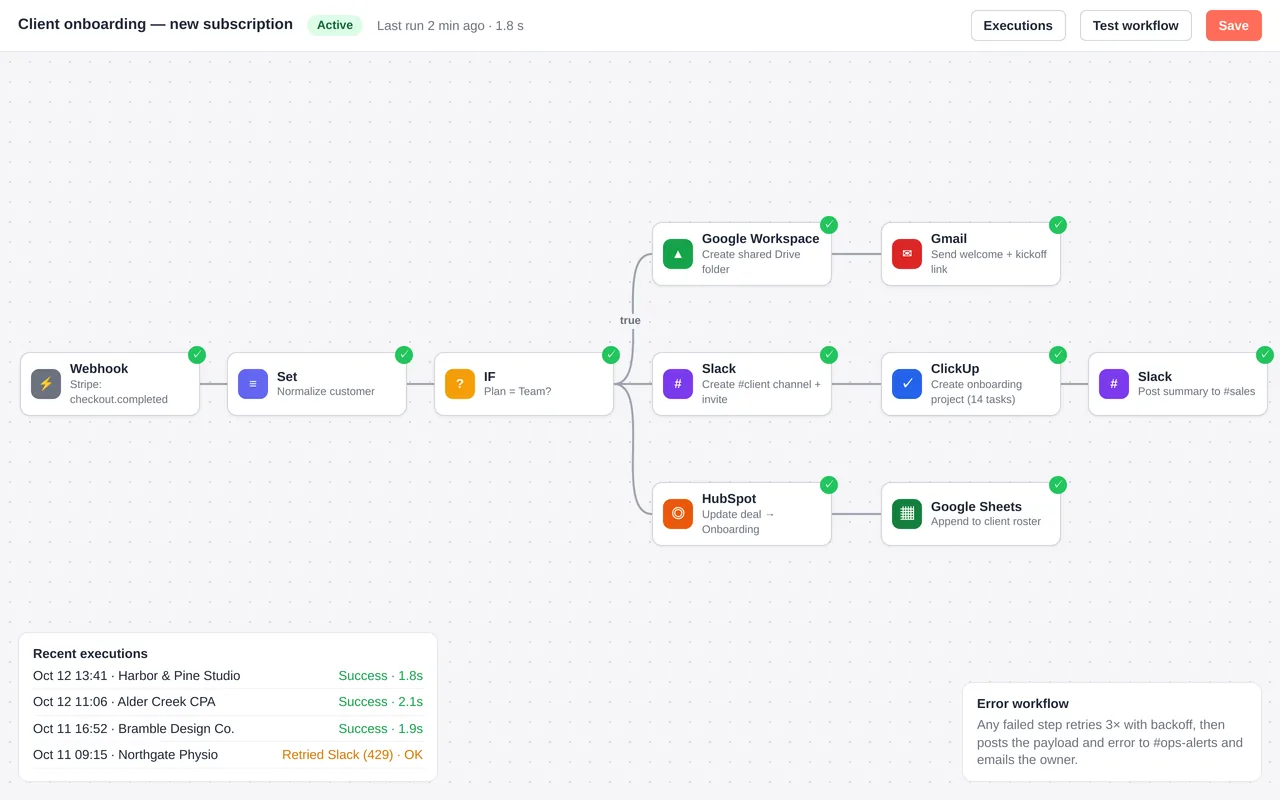Image resolution: width=1280 pixels, height=800 pixels.
Task: Click the success check badge on the ClickUp node
Action: pyautogui.click(x=1058, y=355)
